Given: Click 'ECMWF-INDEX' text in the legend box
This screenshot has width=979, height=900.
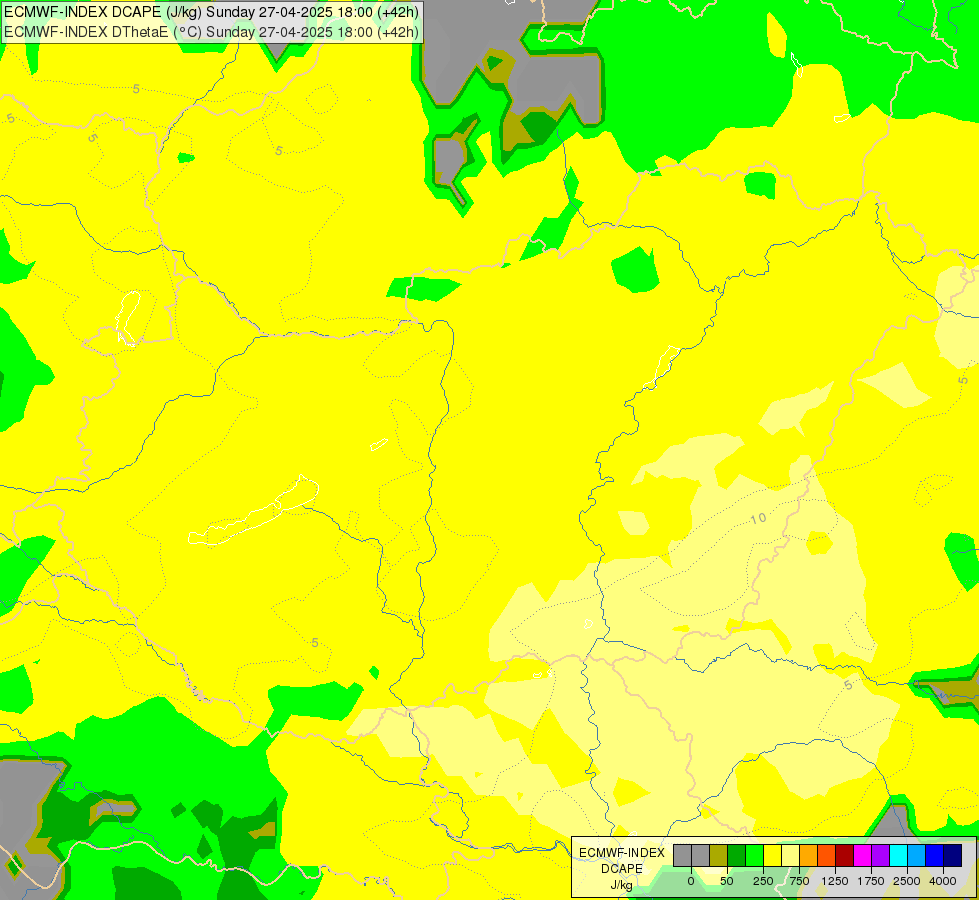Looking at the screenshot, I should [x=622, y=853].
